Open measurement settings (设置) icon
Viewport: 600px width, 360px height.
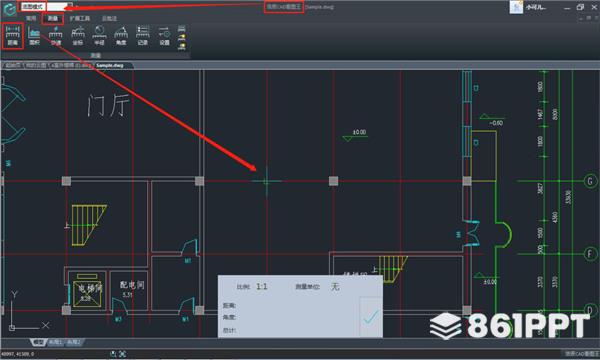(164, 36)
